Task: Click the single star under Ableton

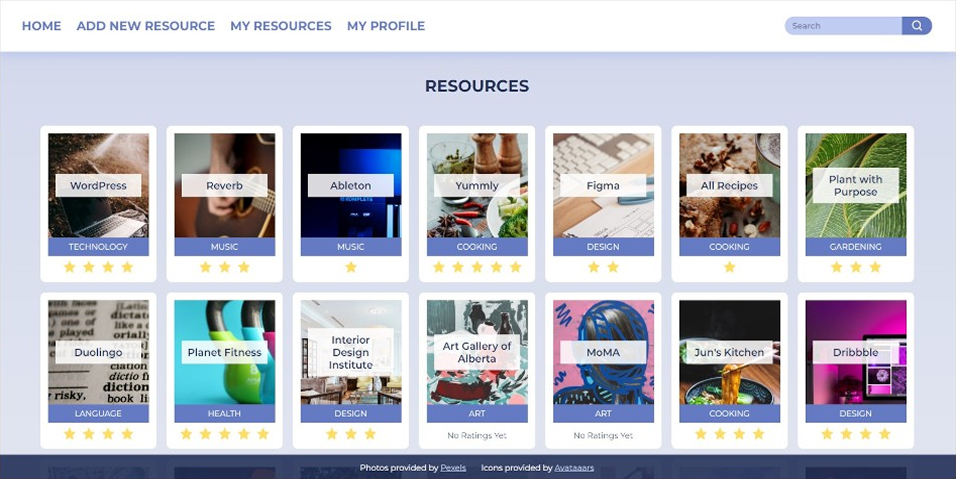Action: click(351, 267)
